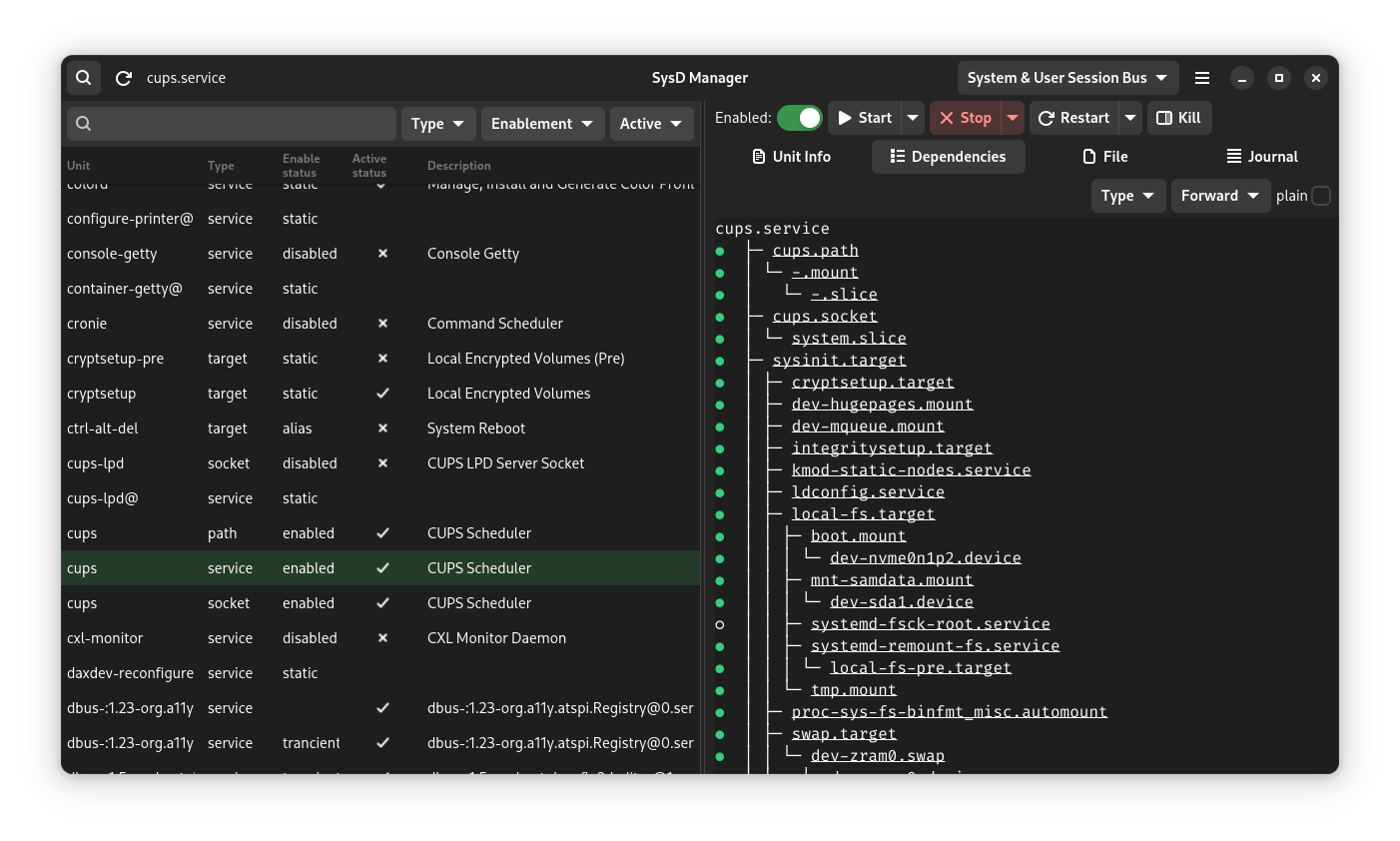The height and width of the screenshot is (841, 1400).
Task: Click the Console Getty description cell
Action: 473,254
